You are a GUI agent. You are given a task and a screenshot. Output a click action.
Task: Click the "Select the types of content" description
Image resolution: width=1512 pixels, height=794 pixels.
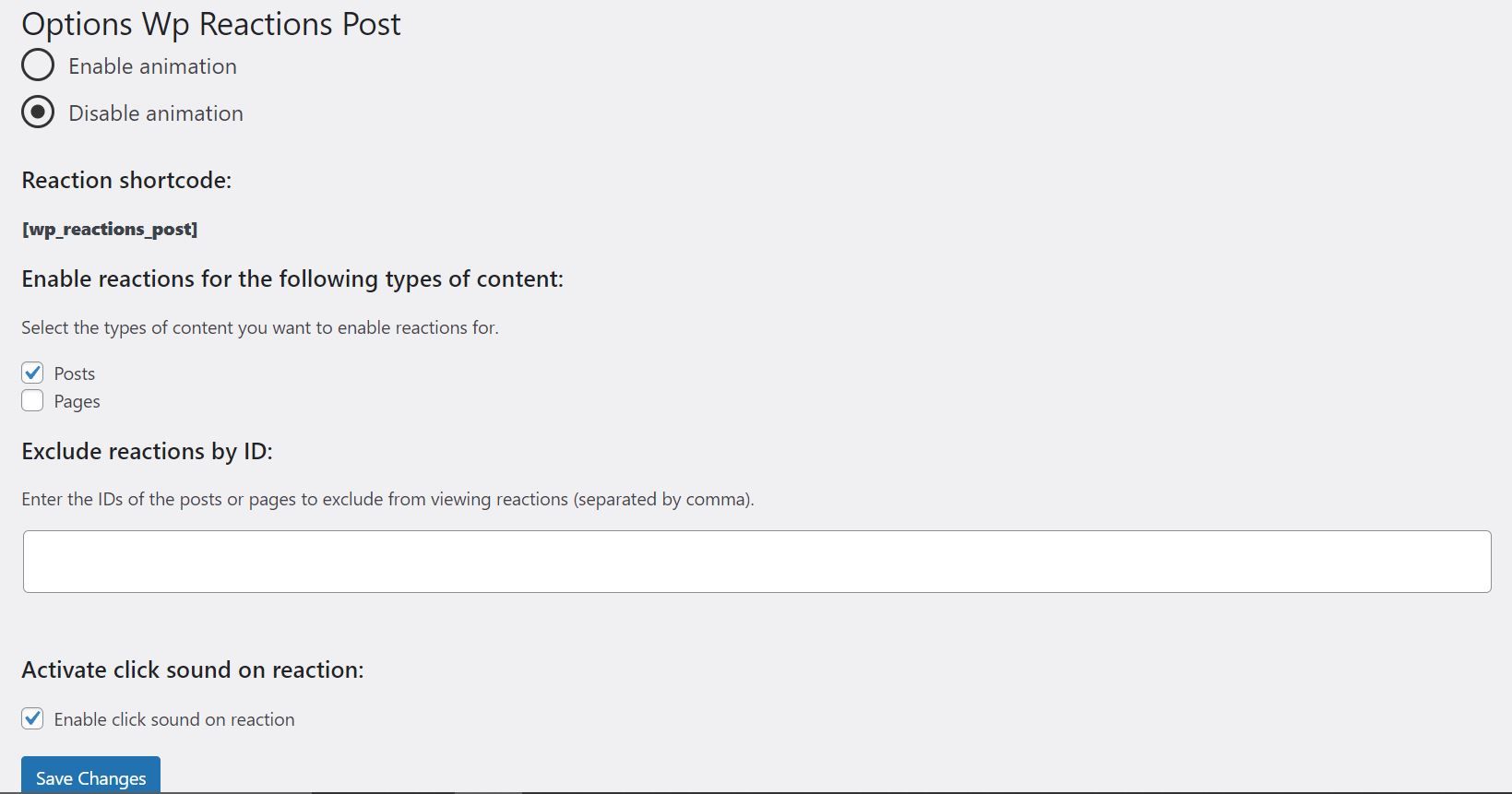click(260, 327)
